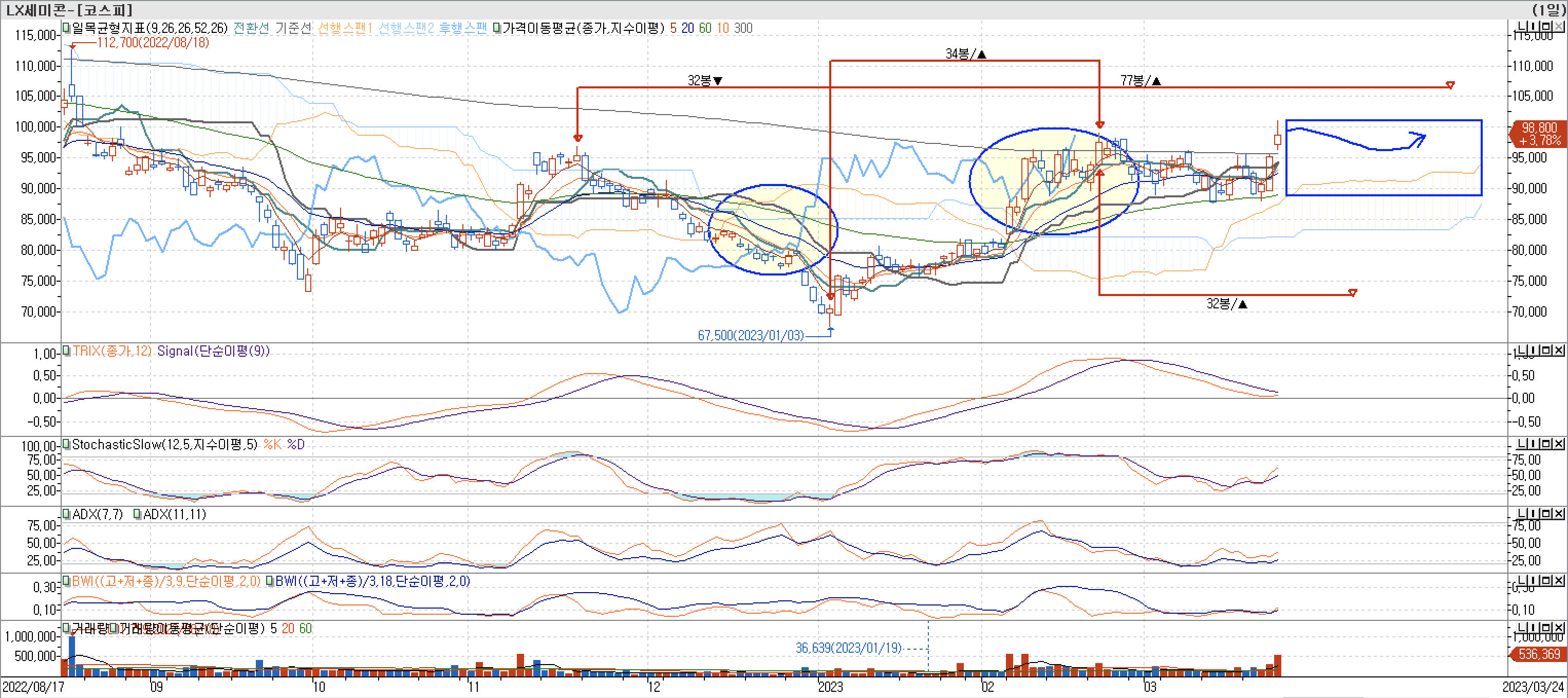The image size is (1568, 698).
Task: Maximize the BWI indicator panel
Action: (x=1546, y=580)
